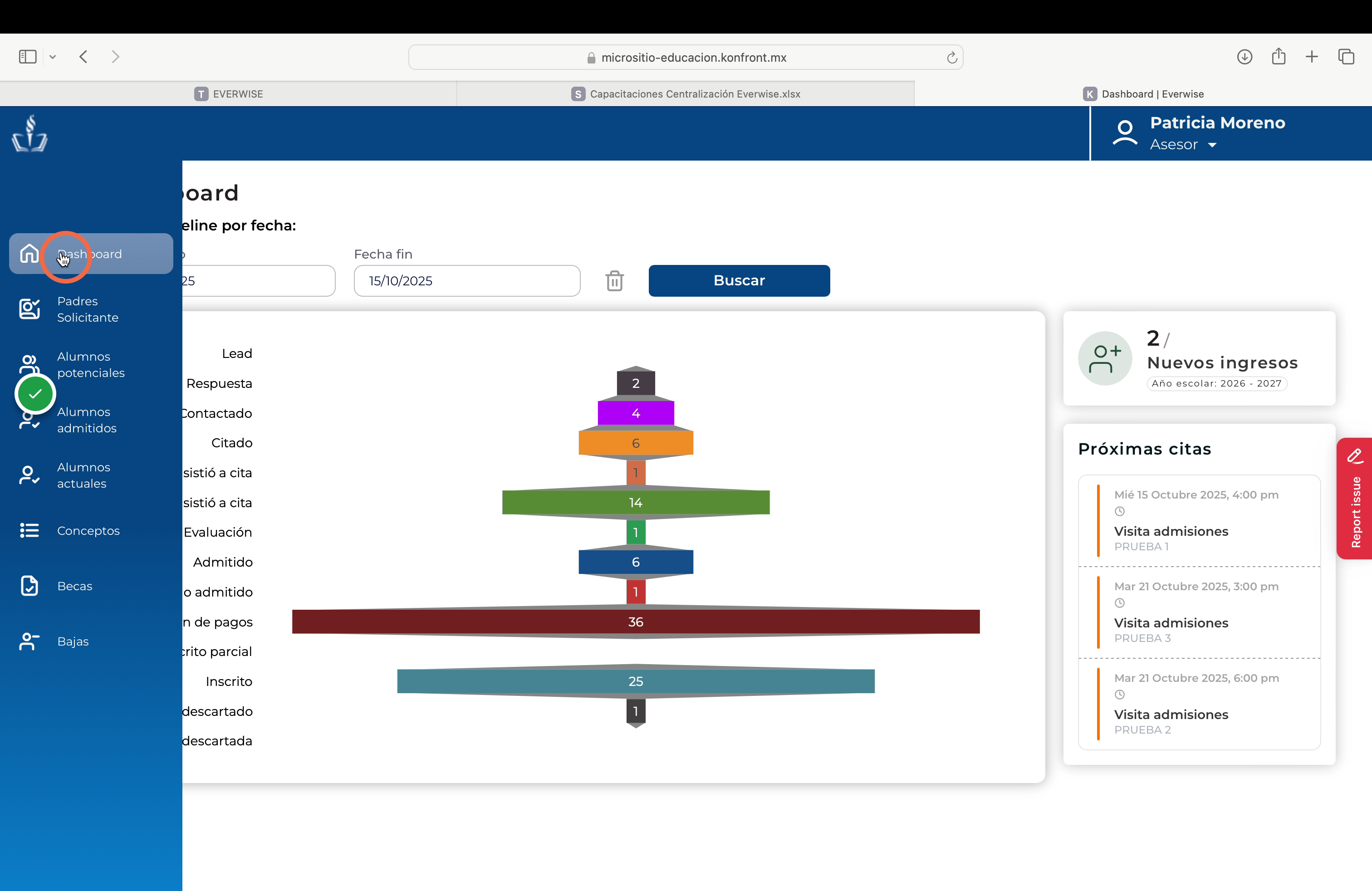The image size is (1372, 891).
Task: Click the Mié 15 Octubre 2025, 4:00 pm date
Action: (x=1196, y=494)
